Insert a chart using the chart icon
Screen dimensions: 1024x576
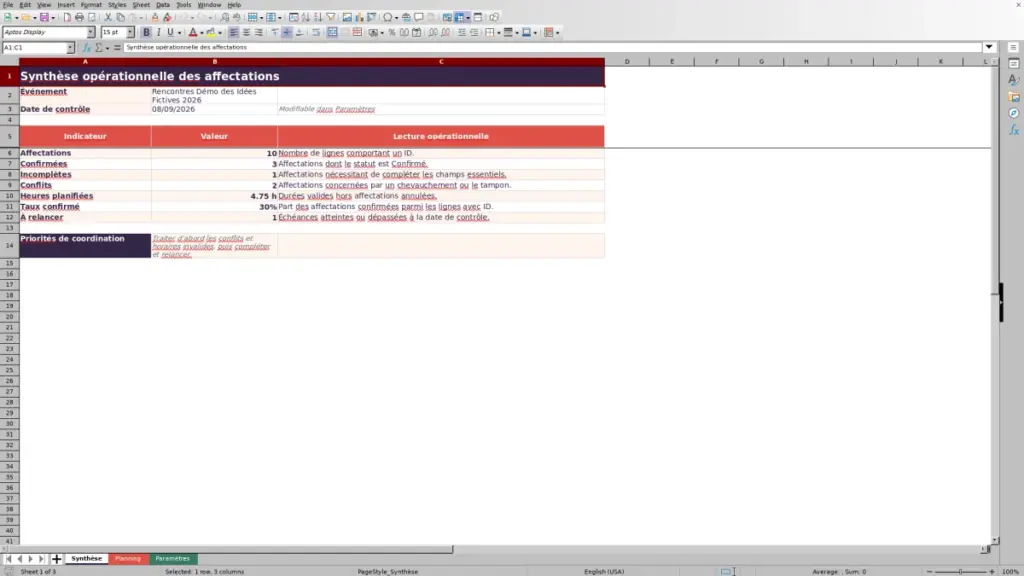coord(359,17)
